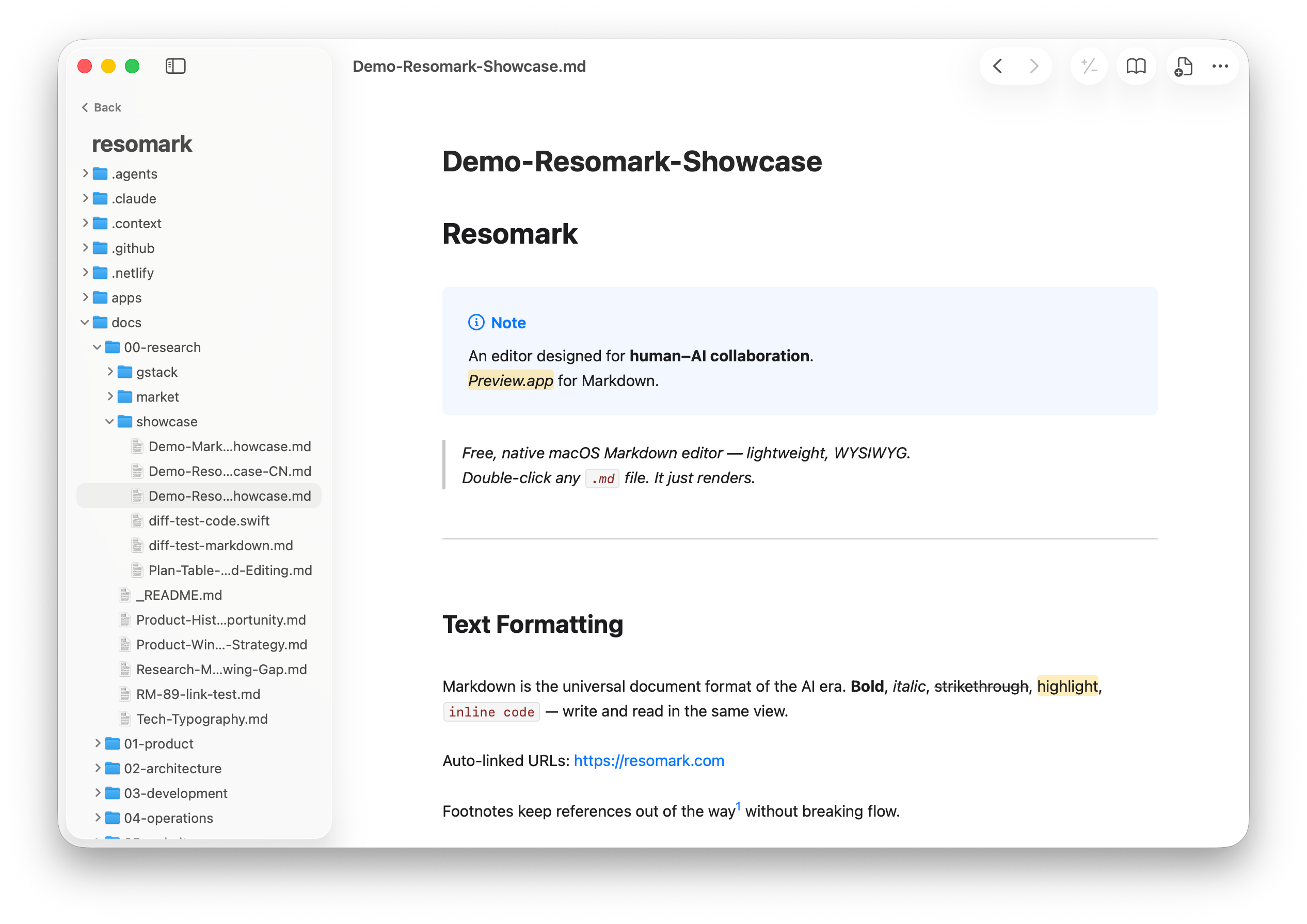Click the 04-operations folder icon
Viewport: 1307px width, 924px height.
(x=113, y=818)
